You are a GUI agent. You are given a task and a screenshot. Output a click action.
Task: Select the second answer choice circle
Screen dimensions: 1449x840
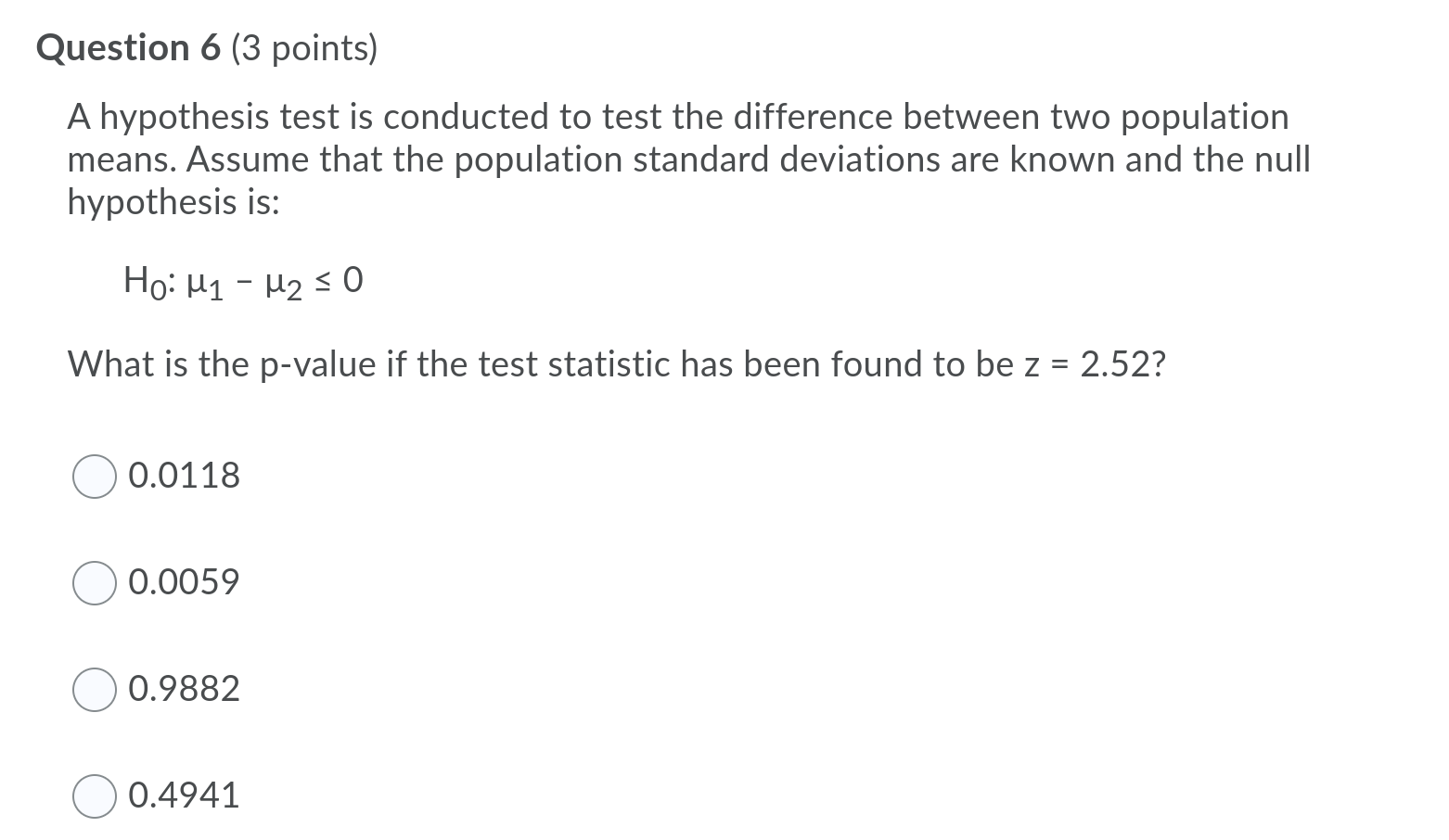pos(94,583)
